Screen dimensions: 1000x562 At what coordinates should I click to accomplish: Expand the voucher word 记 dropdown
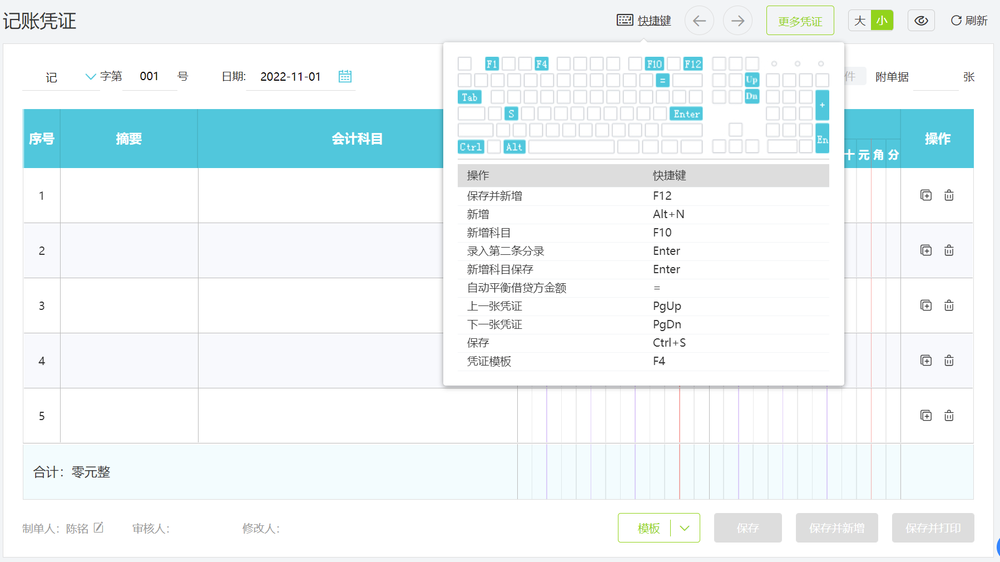pyautogui.click(x=91, y=76)
